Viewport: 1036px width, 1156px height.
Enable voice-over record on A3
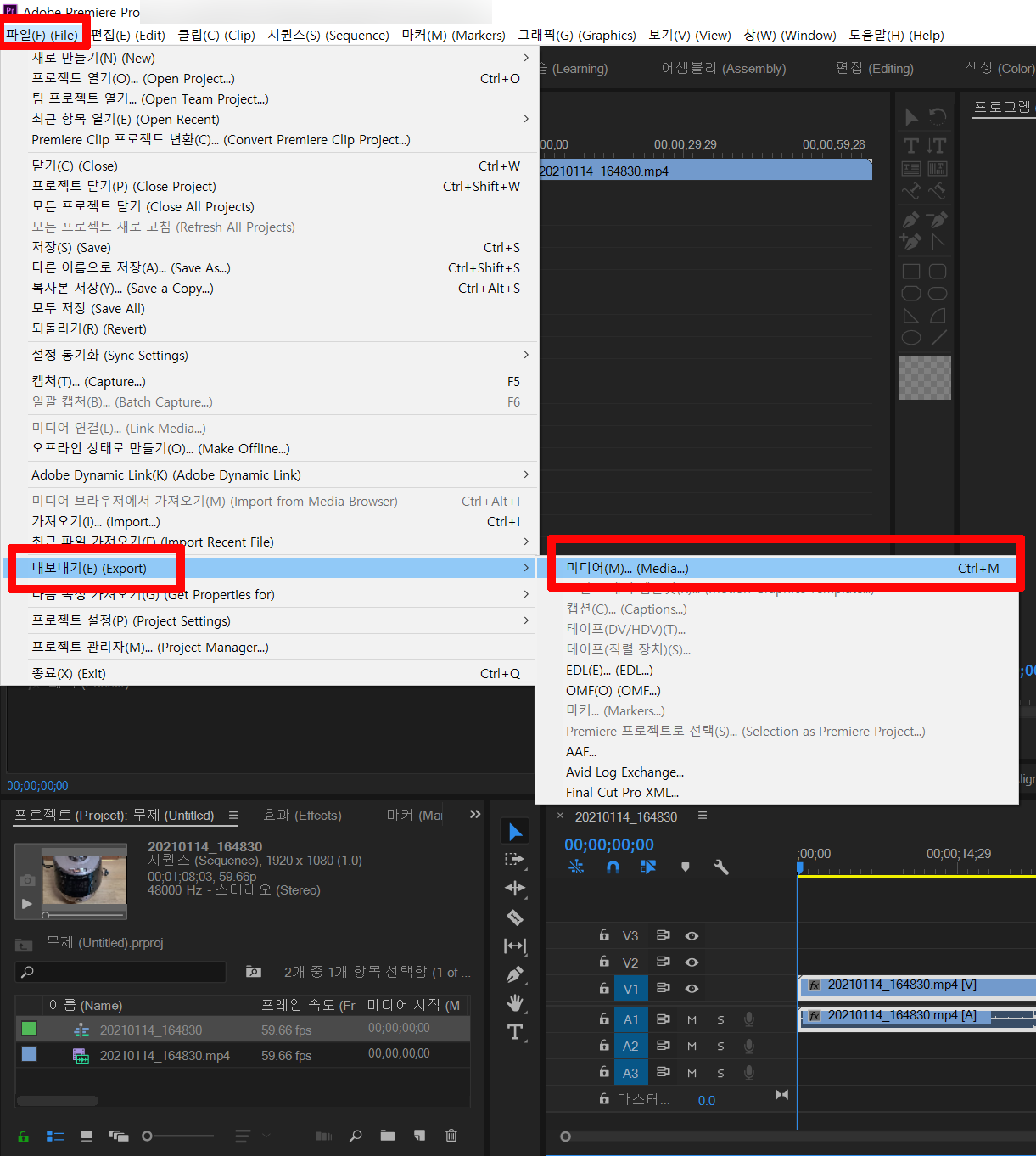click(749, 1073)
